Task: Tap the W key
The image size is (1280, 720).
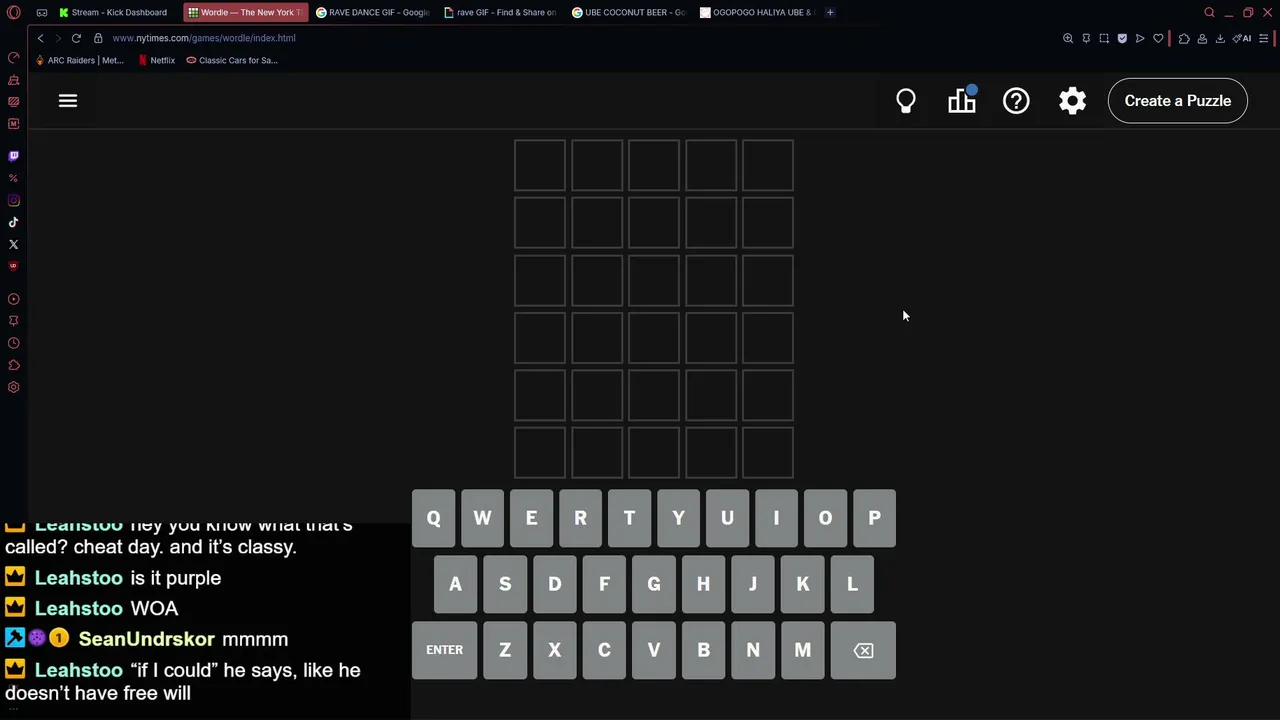Action: [x=482, y=518]
